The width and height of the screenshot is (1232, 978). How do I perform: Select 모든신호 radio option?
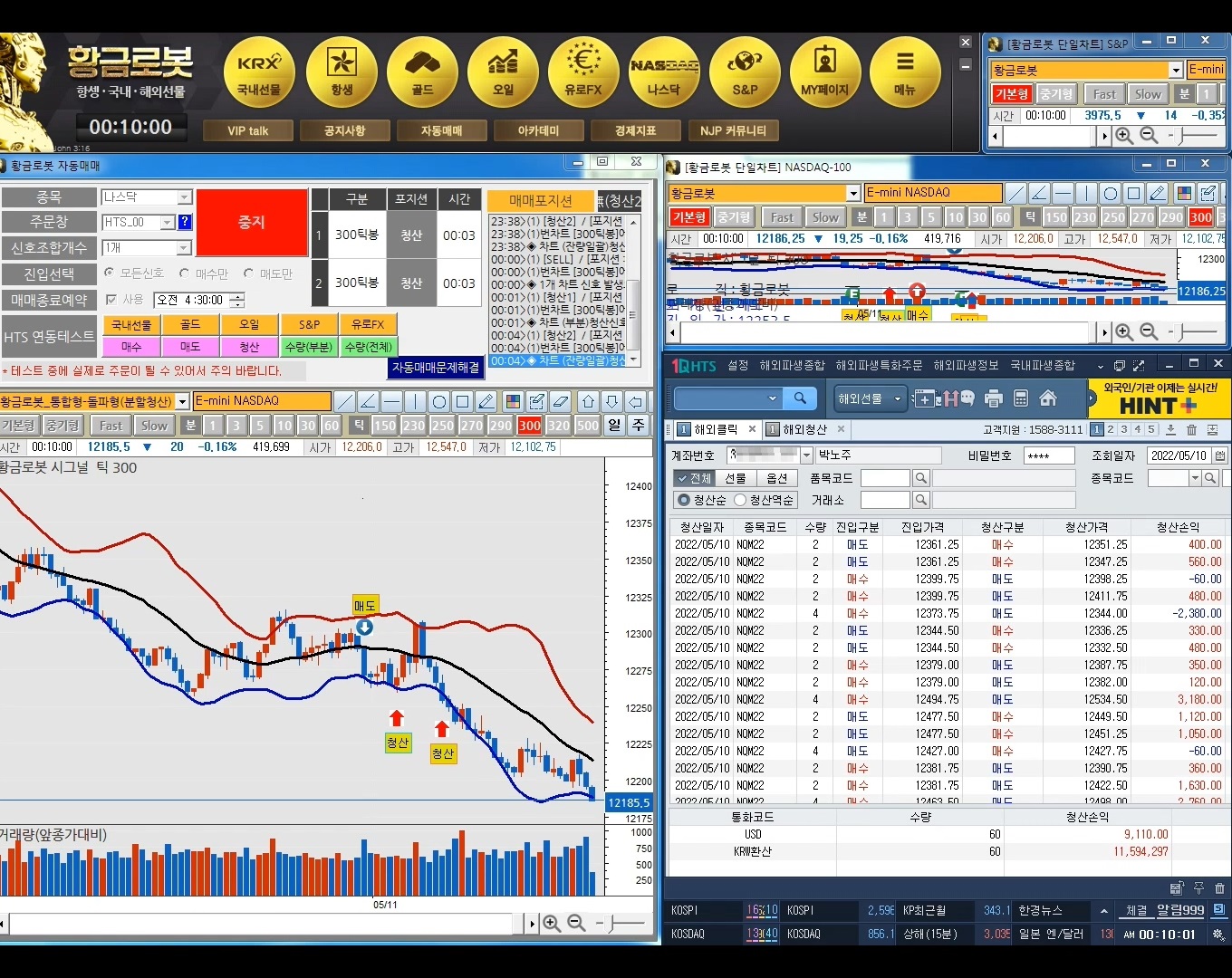tap(109, 273)
